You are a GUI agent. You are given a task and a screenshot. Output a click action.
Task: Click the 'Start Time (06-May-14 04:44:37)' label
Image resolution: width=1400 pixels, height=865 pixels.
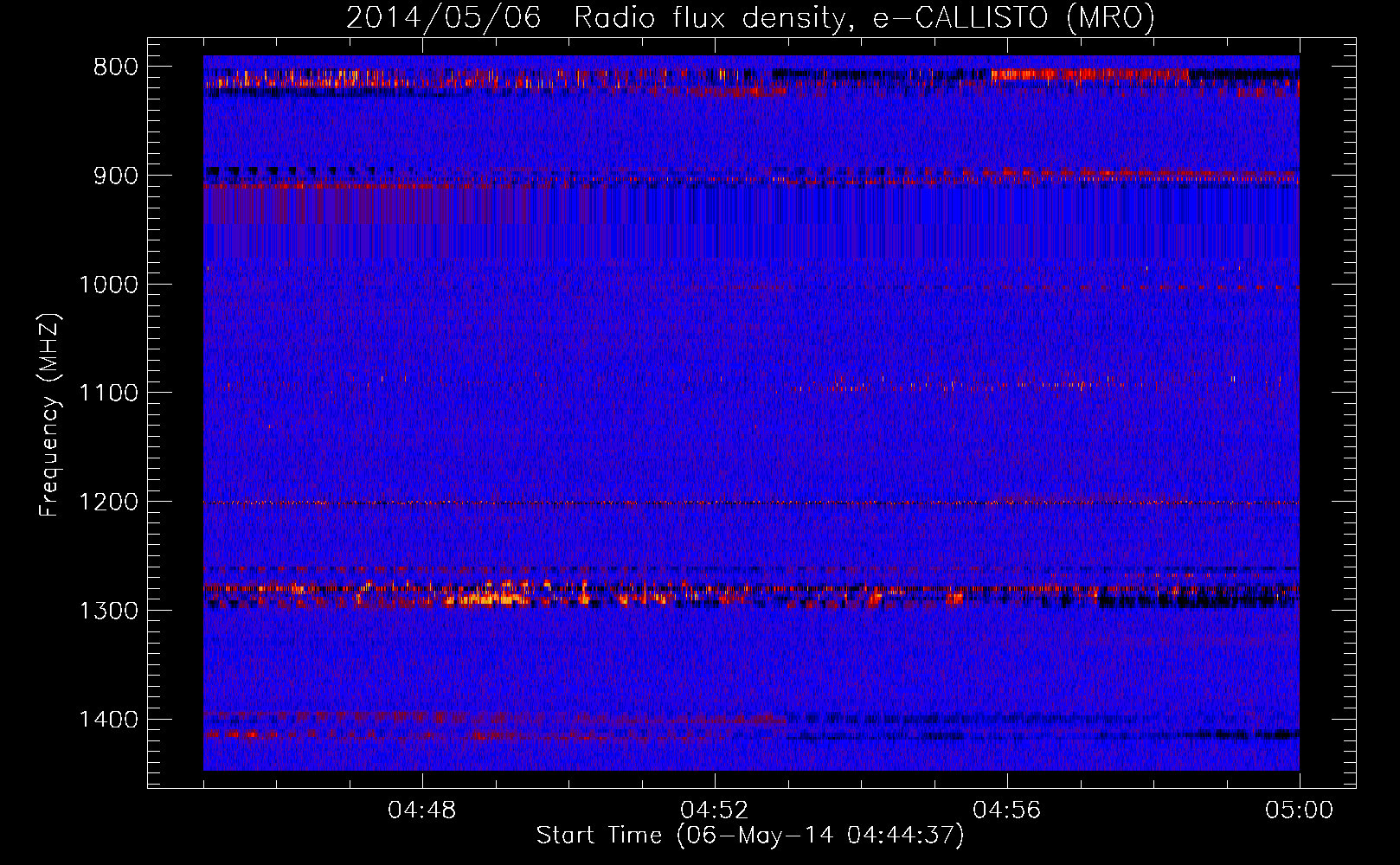click(750, 836)
